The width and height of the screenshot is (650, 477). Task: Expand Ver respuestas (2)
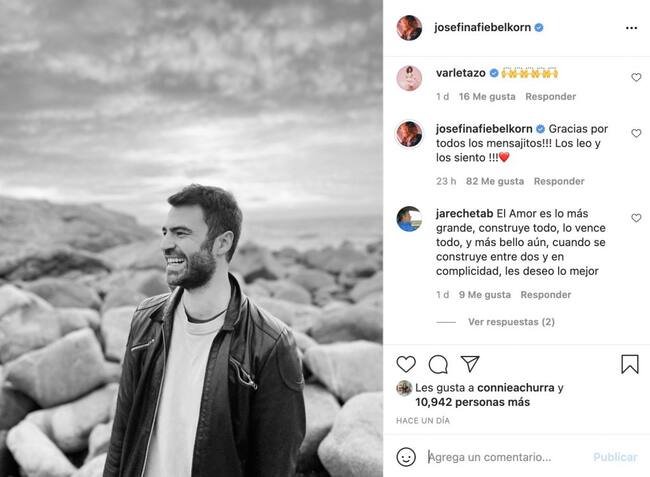[511, 322]
